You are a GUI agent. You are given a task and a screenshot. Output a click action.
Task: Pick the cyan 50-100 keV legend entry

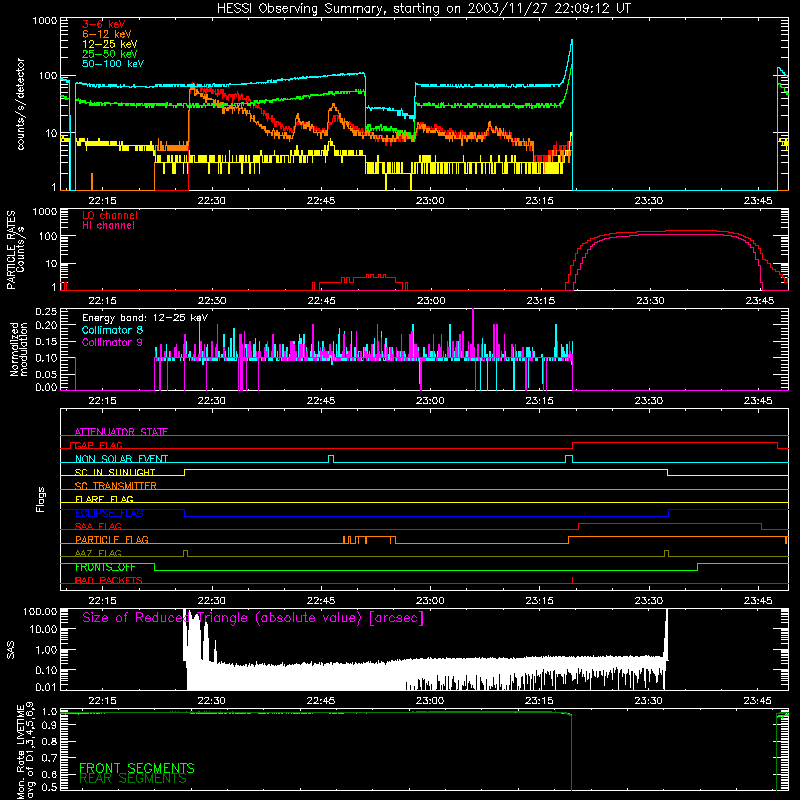point(113,64)
